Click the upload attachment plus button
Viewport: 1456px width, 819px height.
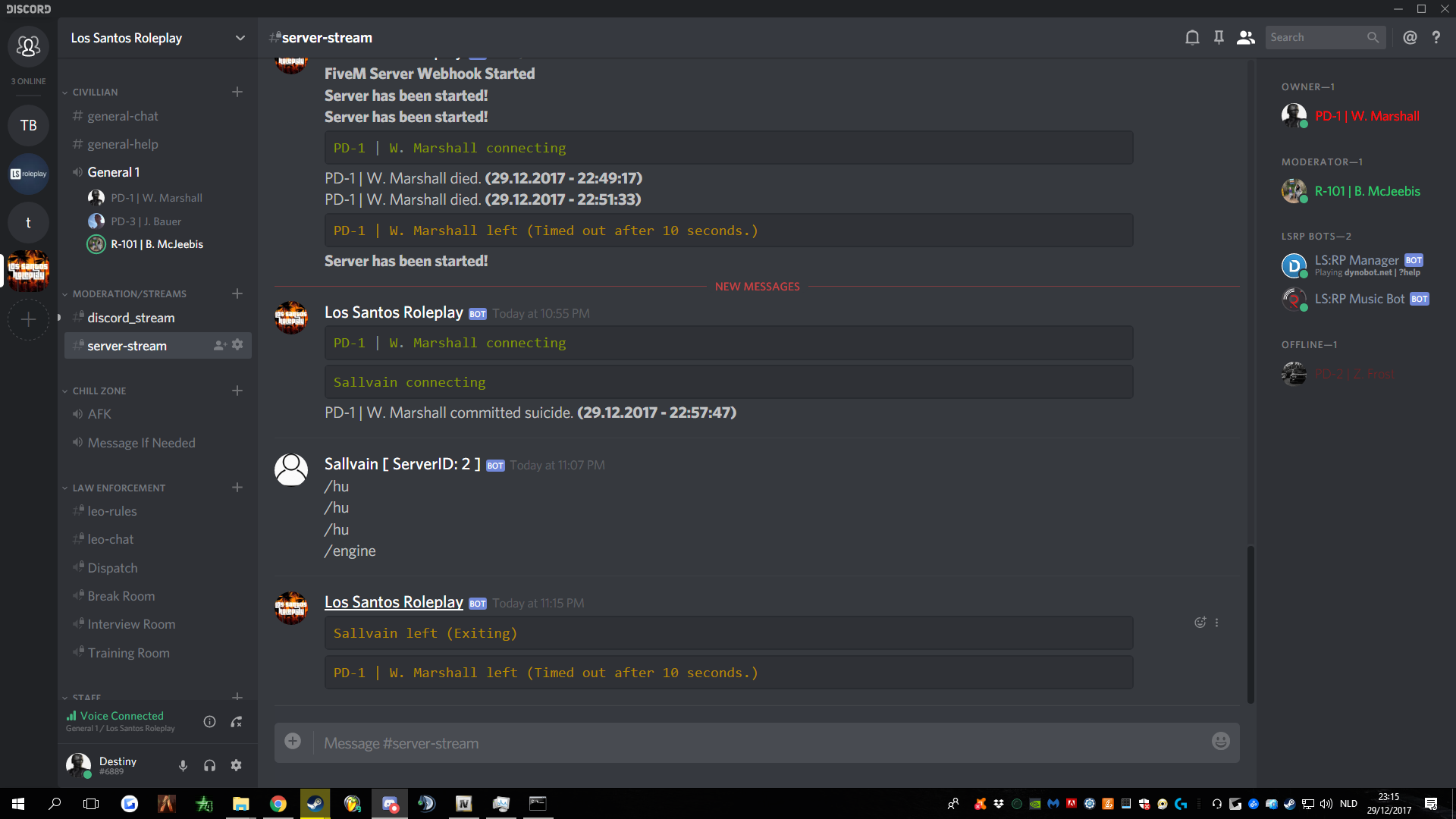coord(293,742)
